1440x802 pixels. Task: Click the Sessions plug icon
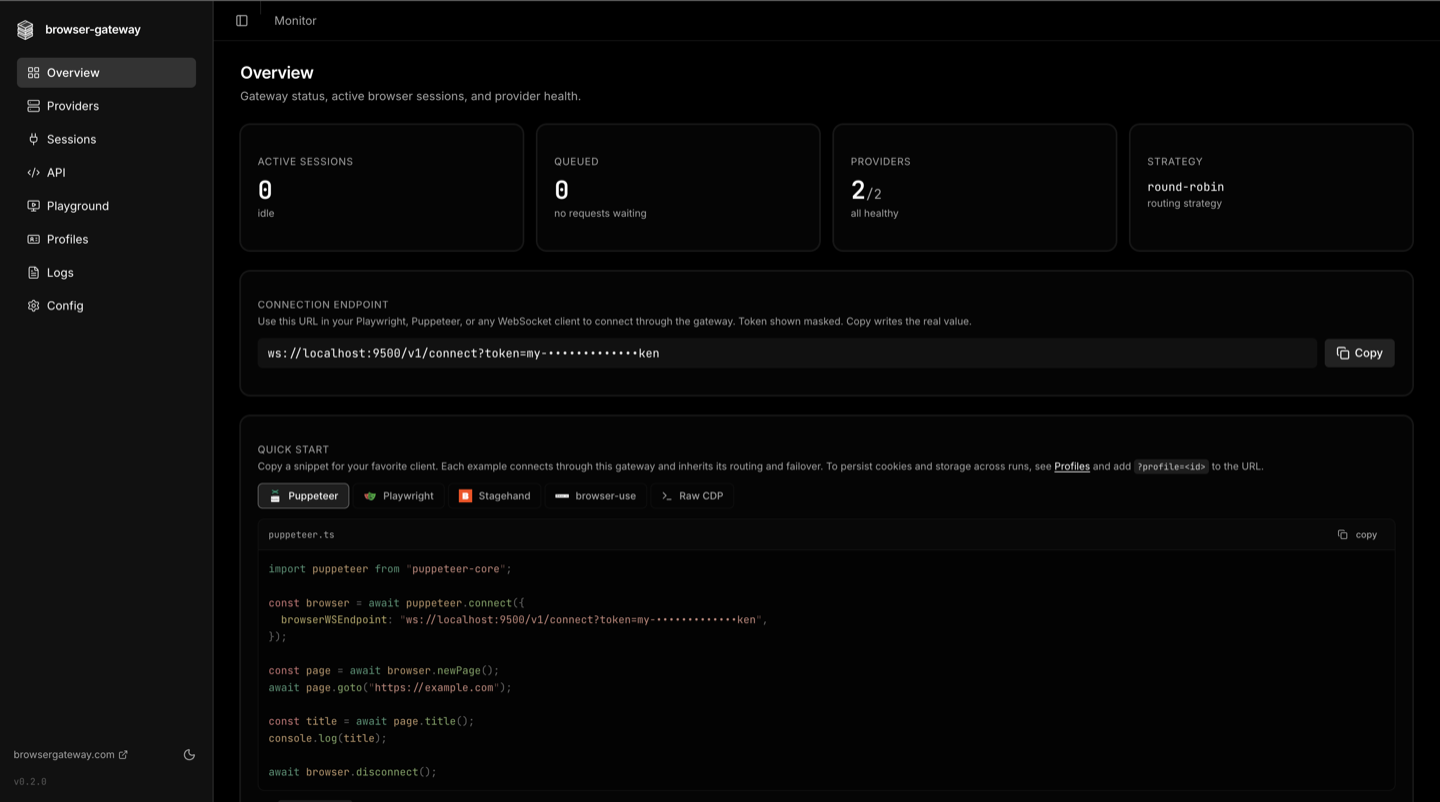pos(33,139)
